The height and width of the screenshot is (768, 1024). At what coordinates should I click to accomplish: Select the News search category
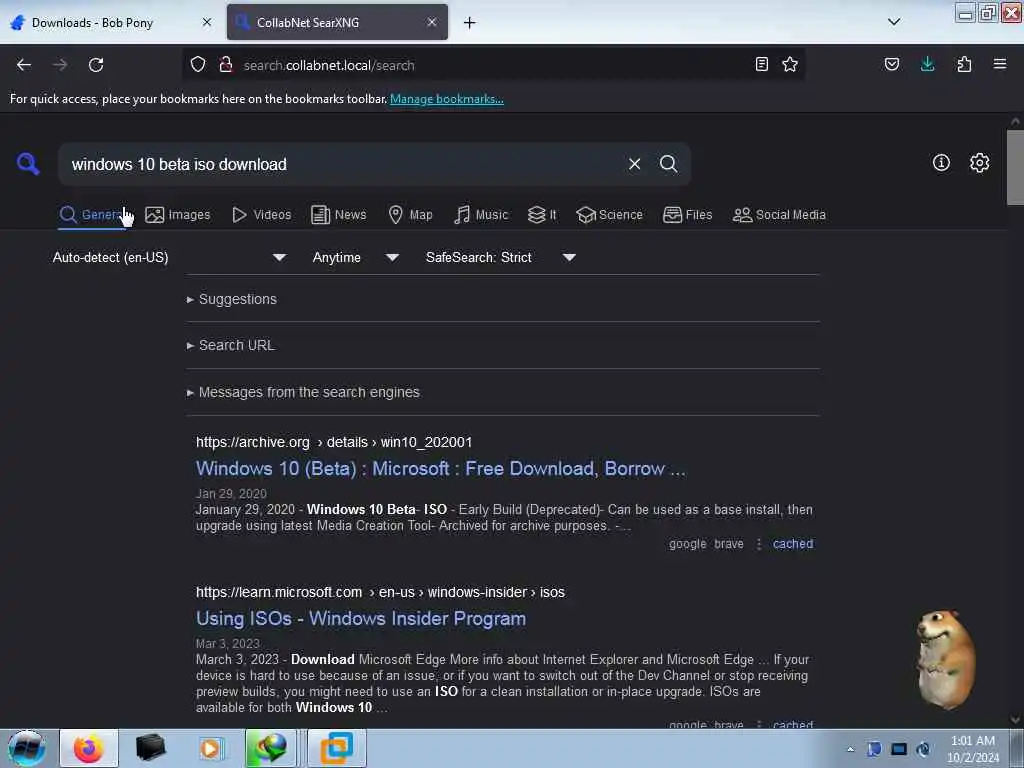(338, 215)
